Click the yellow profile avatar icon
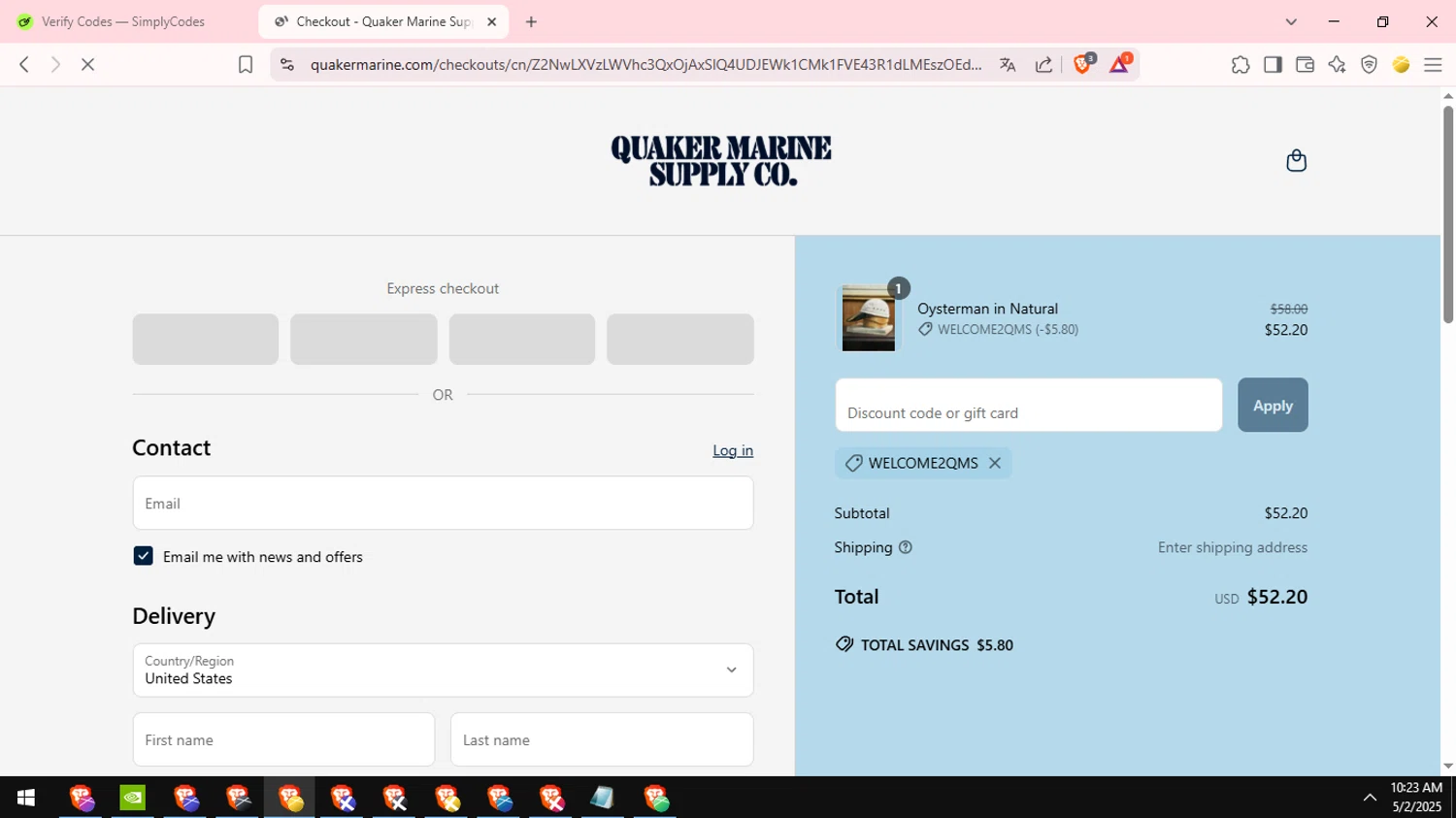The width and height of the screenshot is (1456, 818). coord(1401,64)
